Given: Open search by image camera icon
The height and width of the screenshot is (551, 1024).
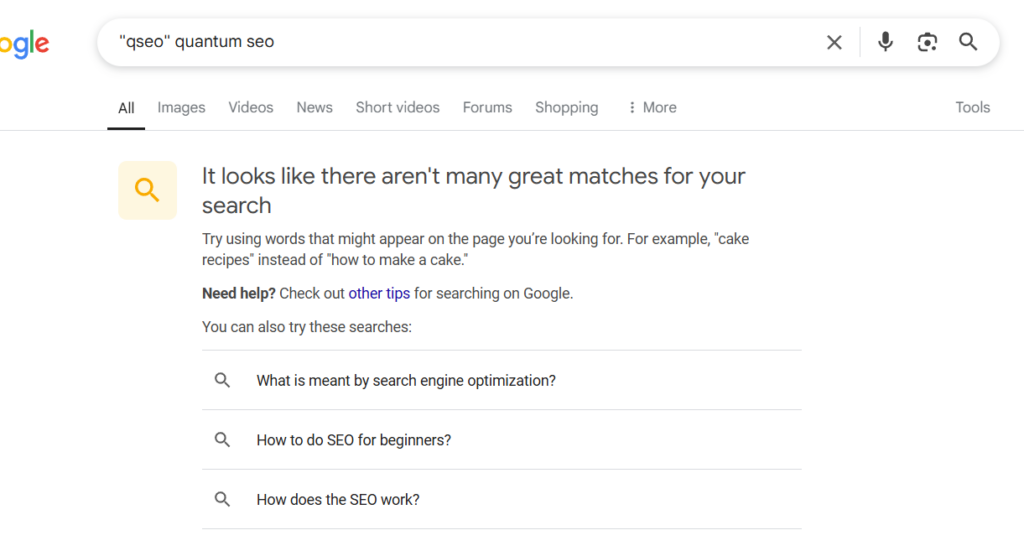Looking at the screenshot, I should point(927,42).
